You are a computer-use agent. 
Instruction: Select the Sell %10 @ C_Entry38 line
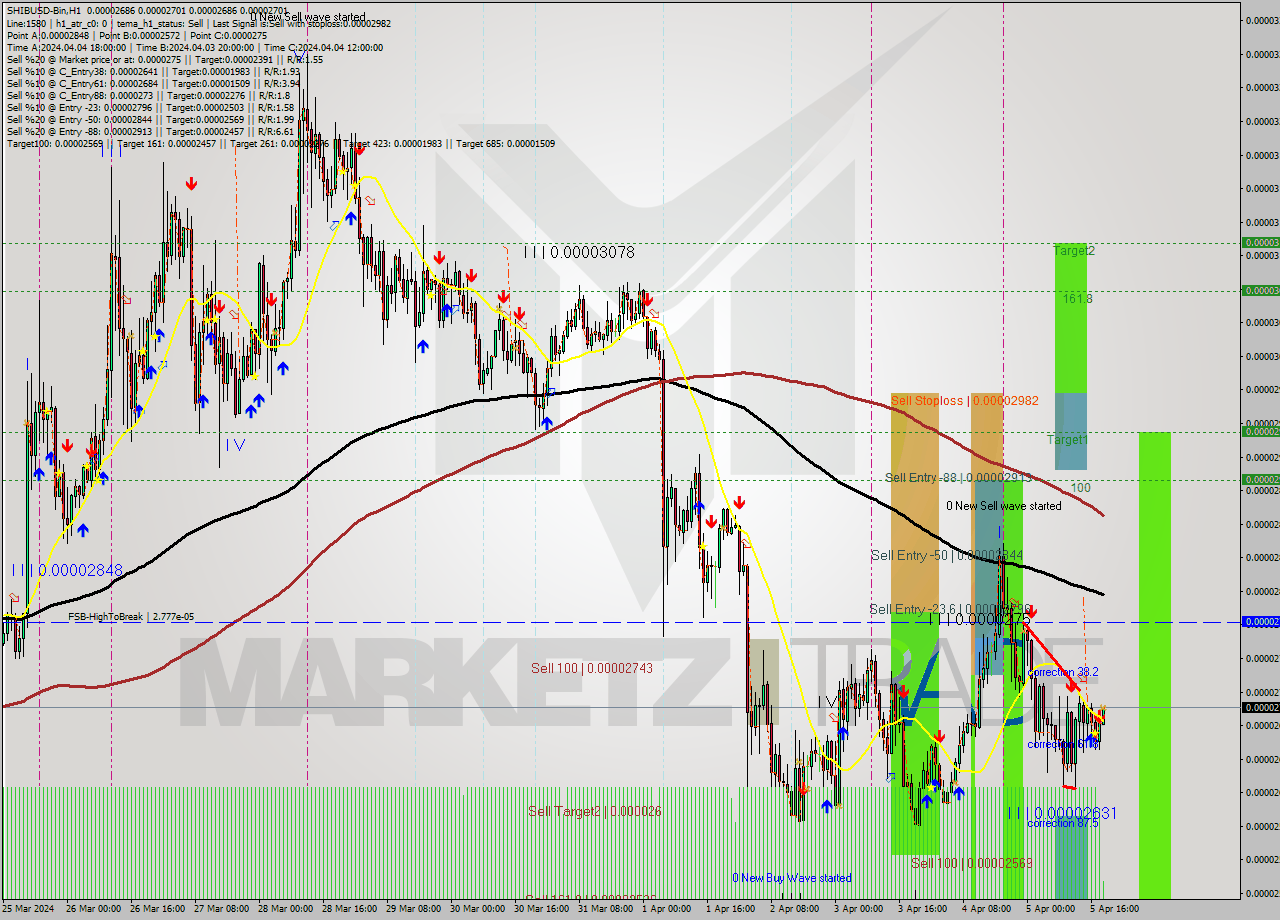[152, 71]
